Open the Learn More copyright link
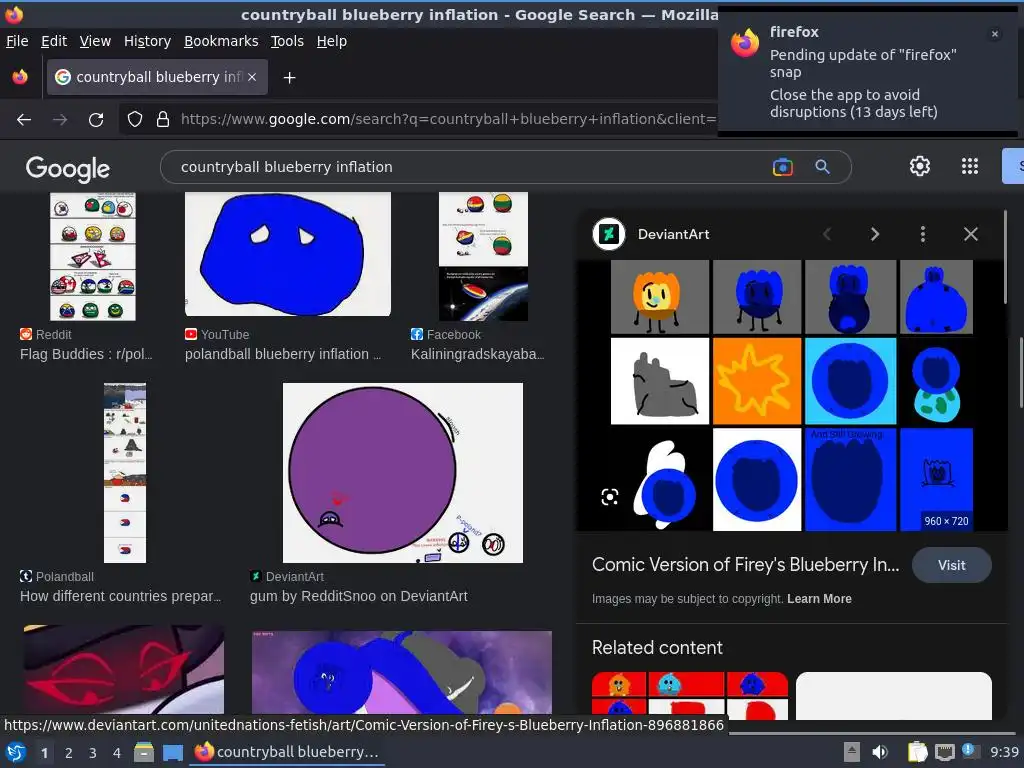This screenshot has height=768, width=1024. click(819, 599)
